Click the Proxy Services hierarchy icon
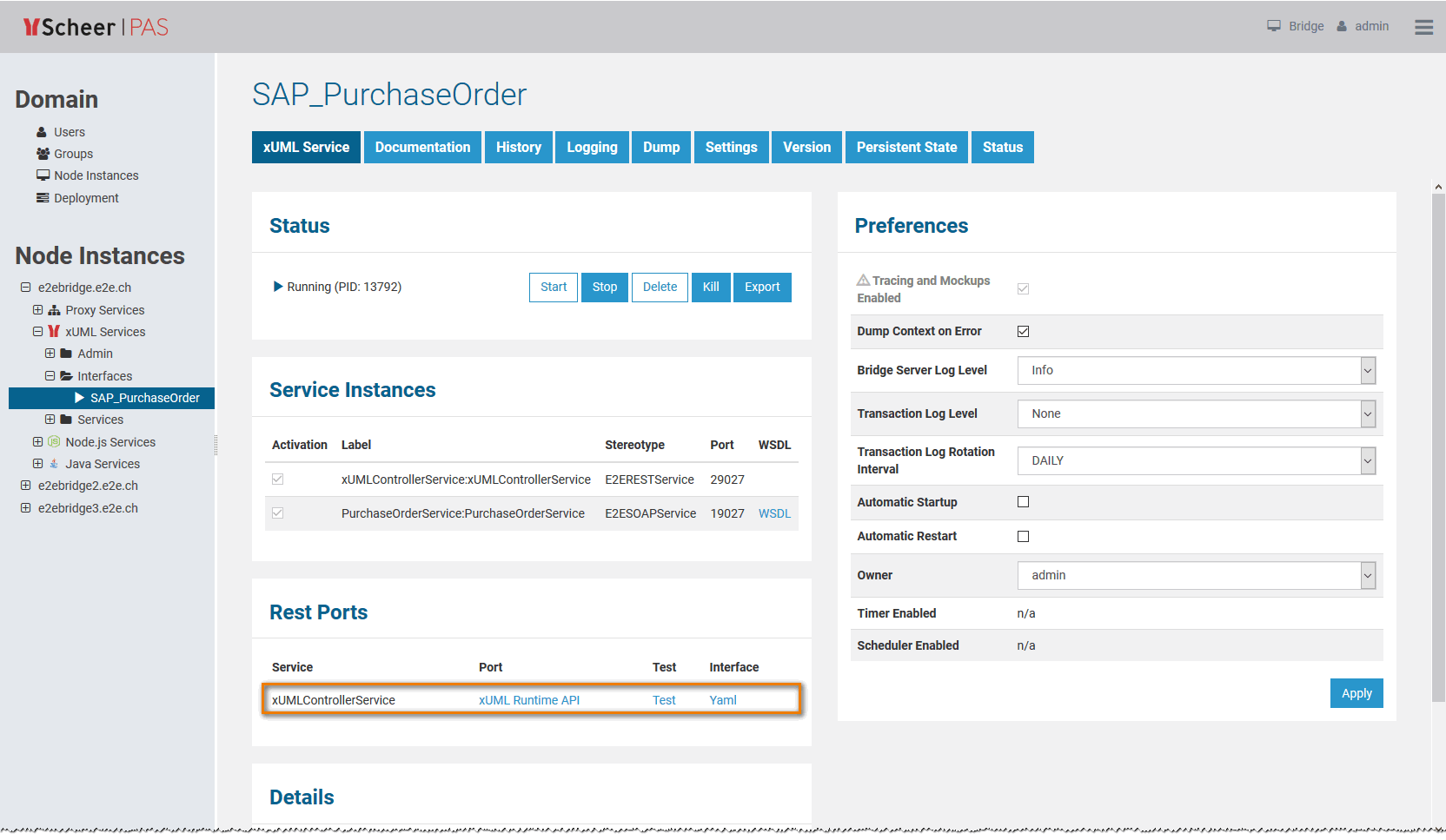This screenshot has height=840, width=1446. pos(54,310)
